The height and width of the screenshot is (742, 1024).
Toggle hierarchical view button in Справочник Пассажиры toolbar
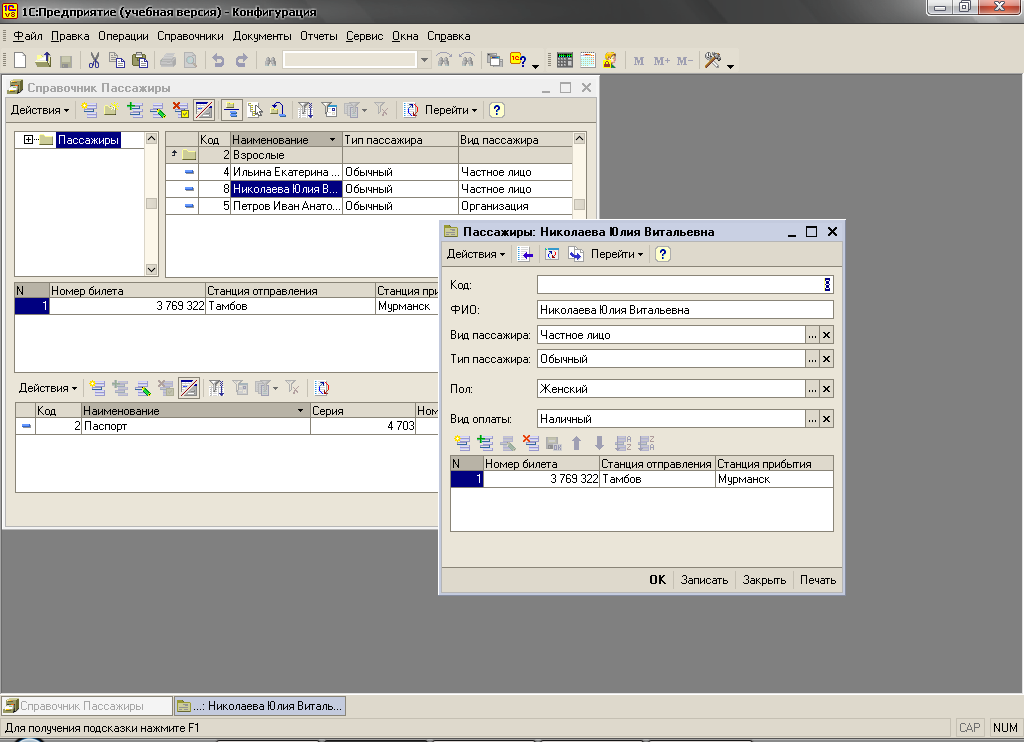(231, 110)
